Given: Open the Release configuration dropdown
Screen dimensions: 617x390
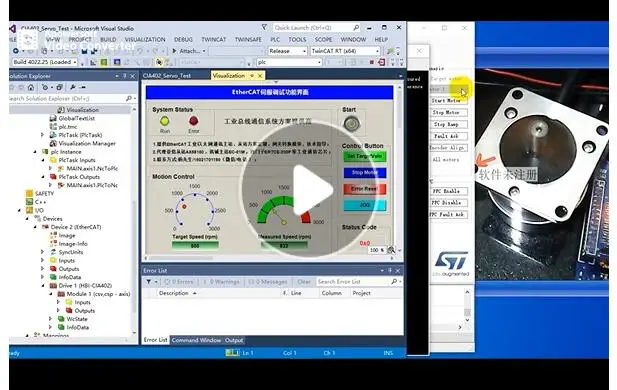Looking at the screenshot, I should pos(288,51).
